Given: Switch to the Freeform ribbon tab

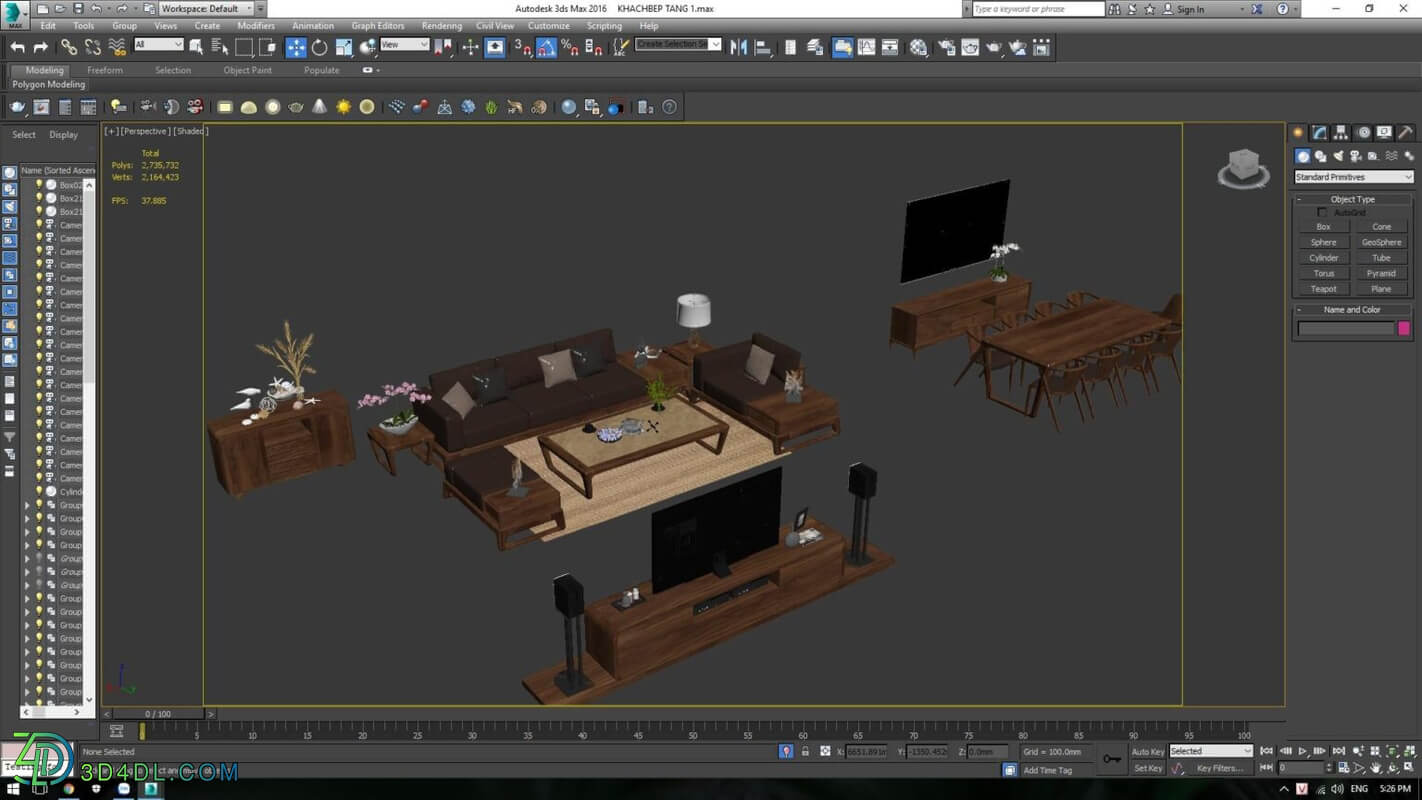Looking at the screenshot, I should [x=105, y=70].
